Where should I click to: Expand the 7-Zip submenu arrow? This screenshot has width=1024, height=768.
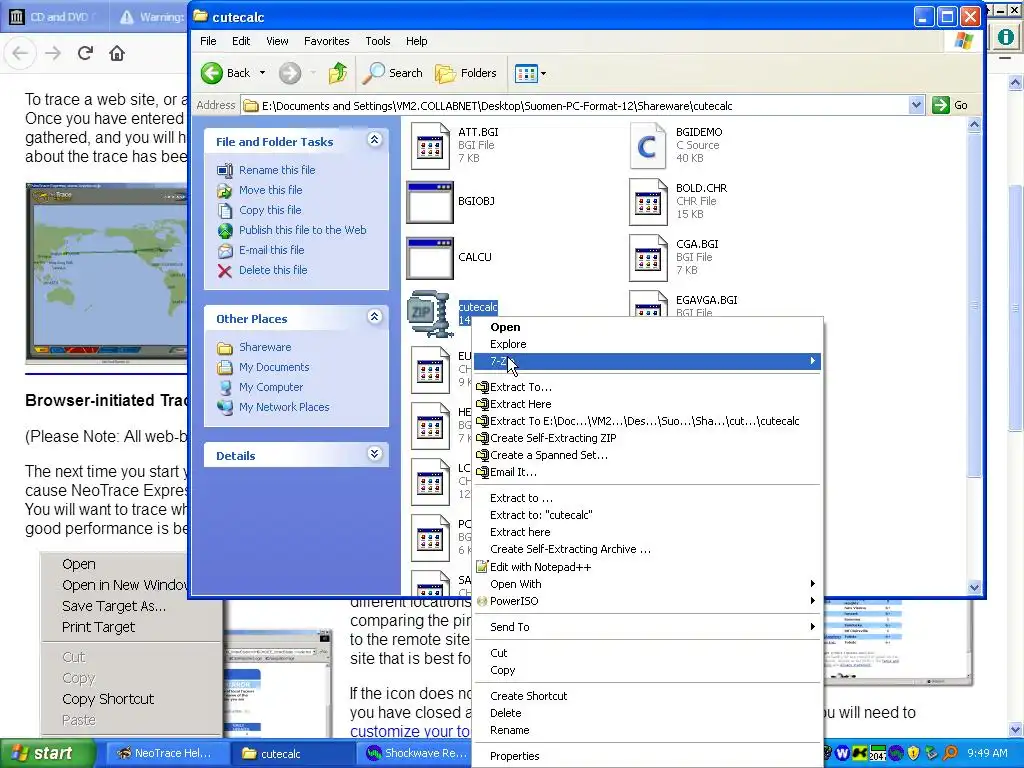[x=812, y=360]
